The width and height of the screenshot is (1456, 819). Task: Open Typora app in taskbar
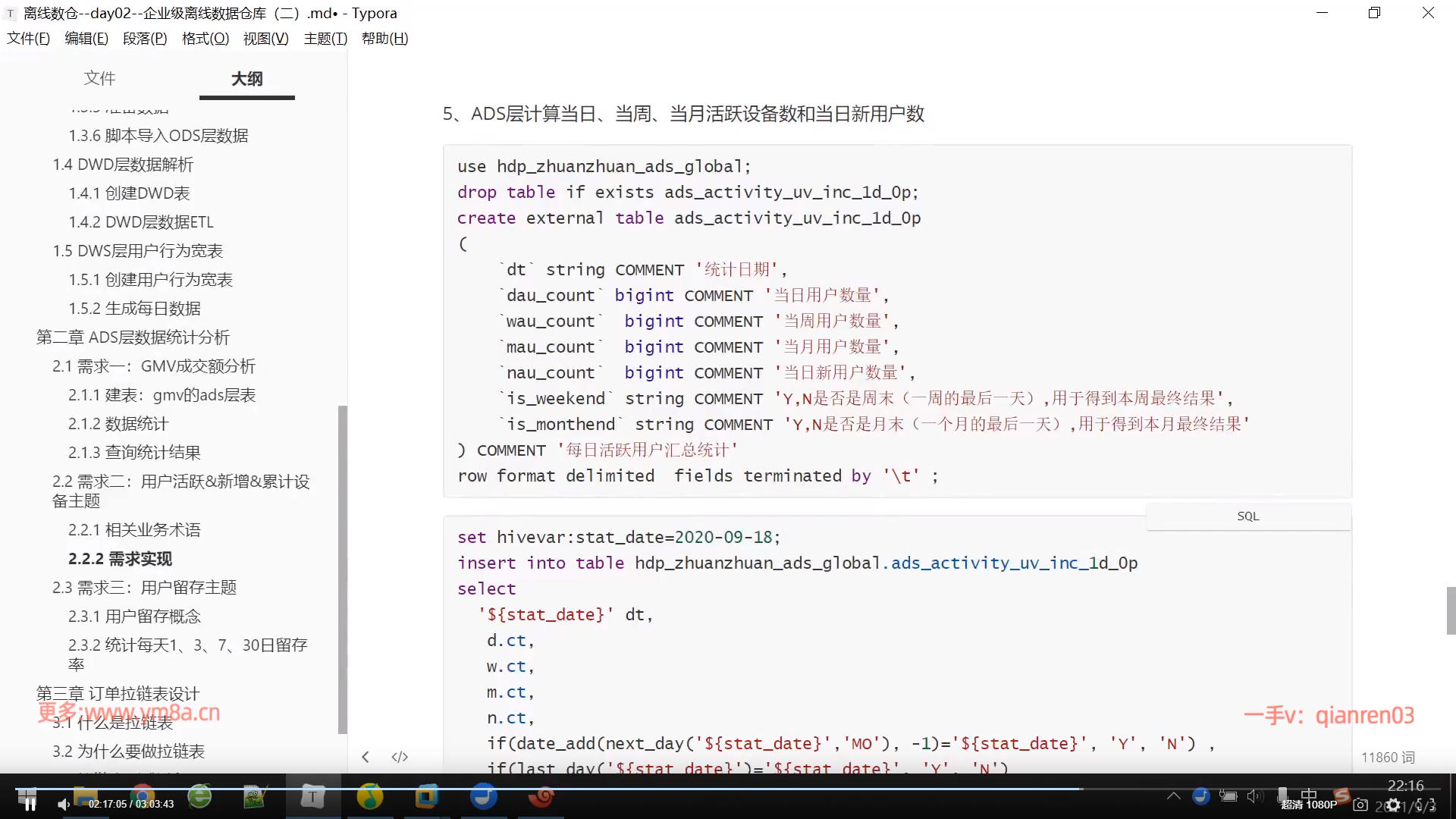point(312,797)
